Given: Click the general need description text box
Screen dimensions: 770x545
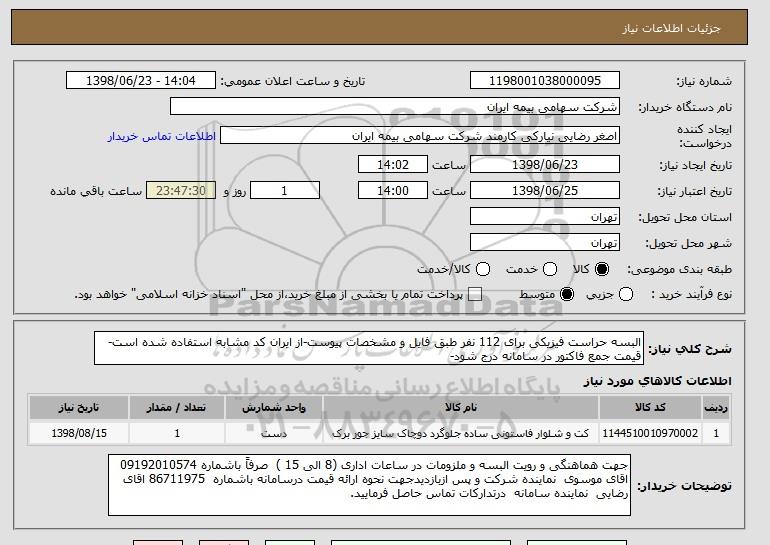Looking at the screenshot, I should (369, 348).
